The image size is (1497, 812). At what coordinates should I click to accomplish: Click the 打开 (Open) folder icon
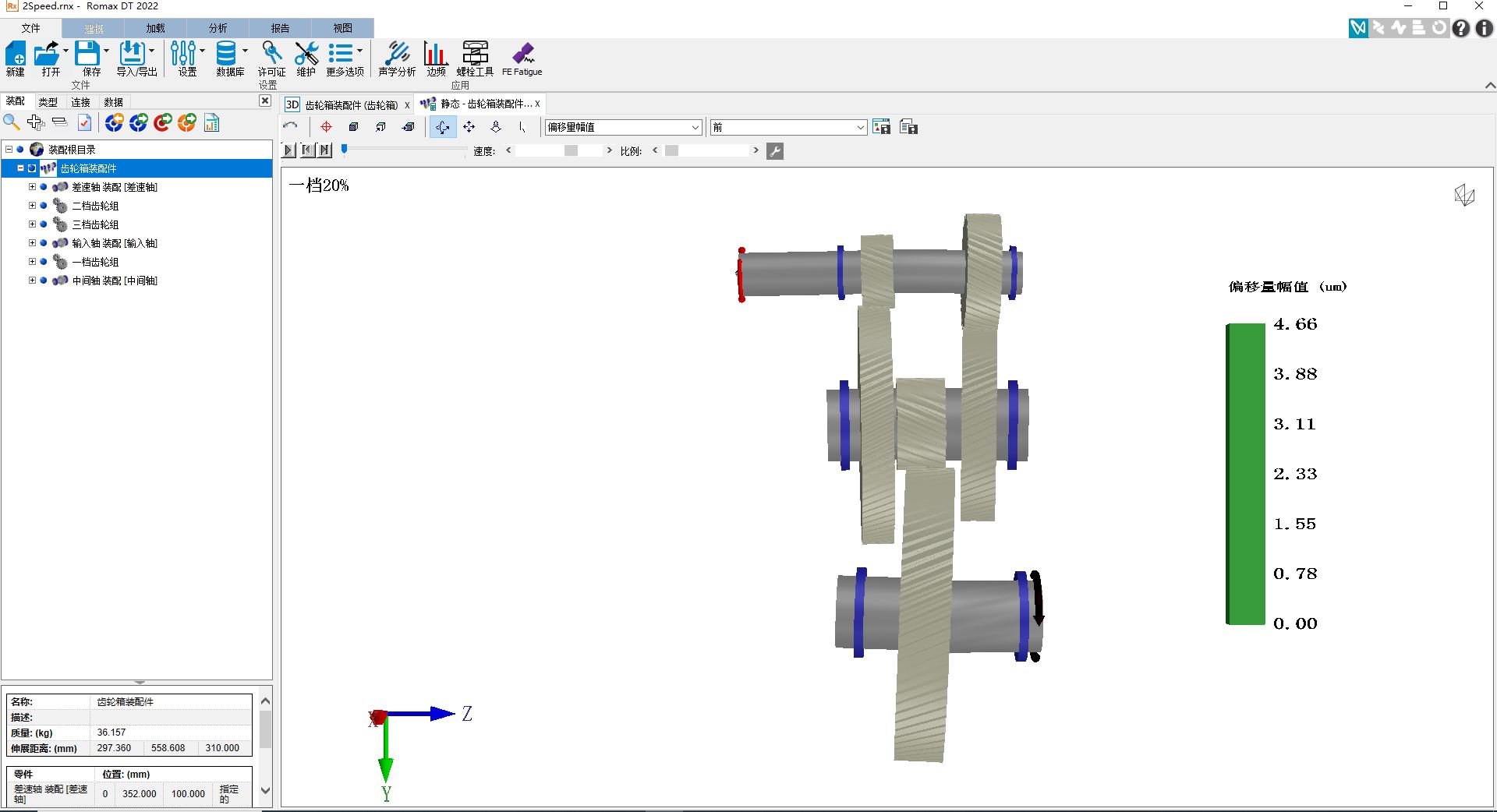pyautogui.click(x=47, y=53)
